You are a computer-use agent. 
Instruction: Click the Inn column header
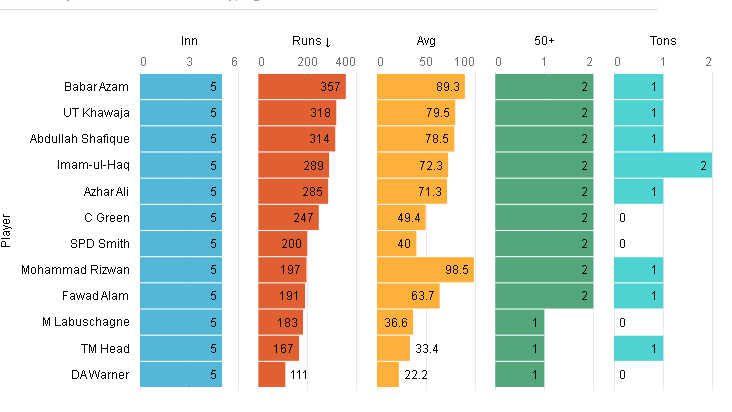pos(189,41)
